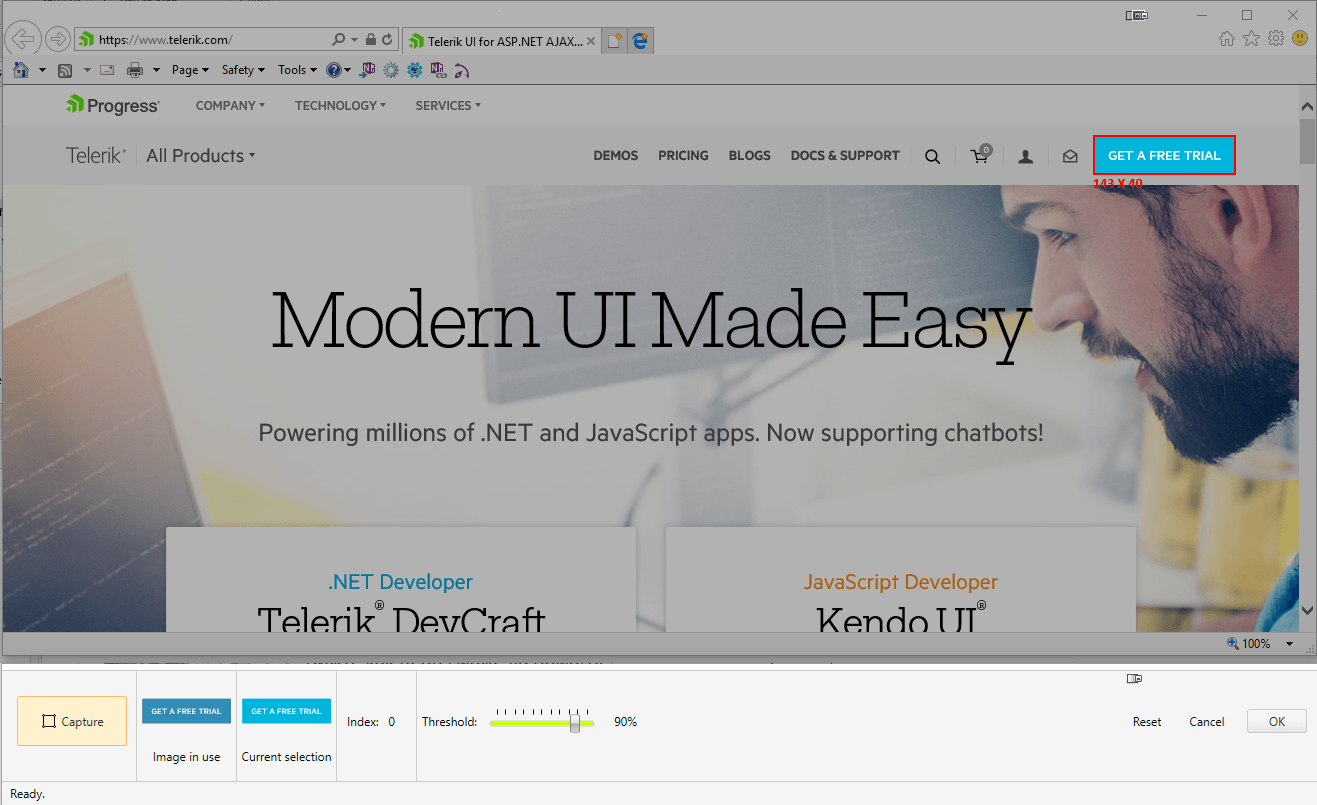Expand the RSS feeds dropdown arrow

(x=87, y=70)
